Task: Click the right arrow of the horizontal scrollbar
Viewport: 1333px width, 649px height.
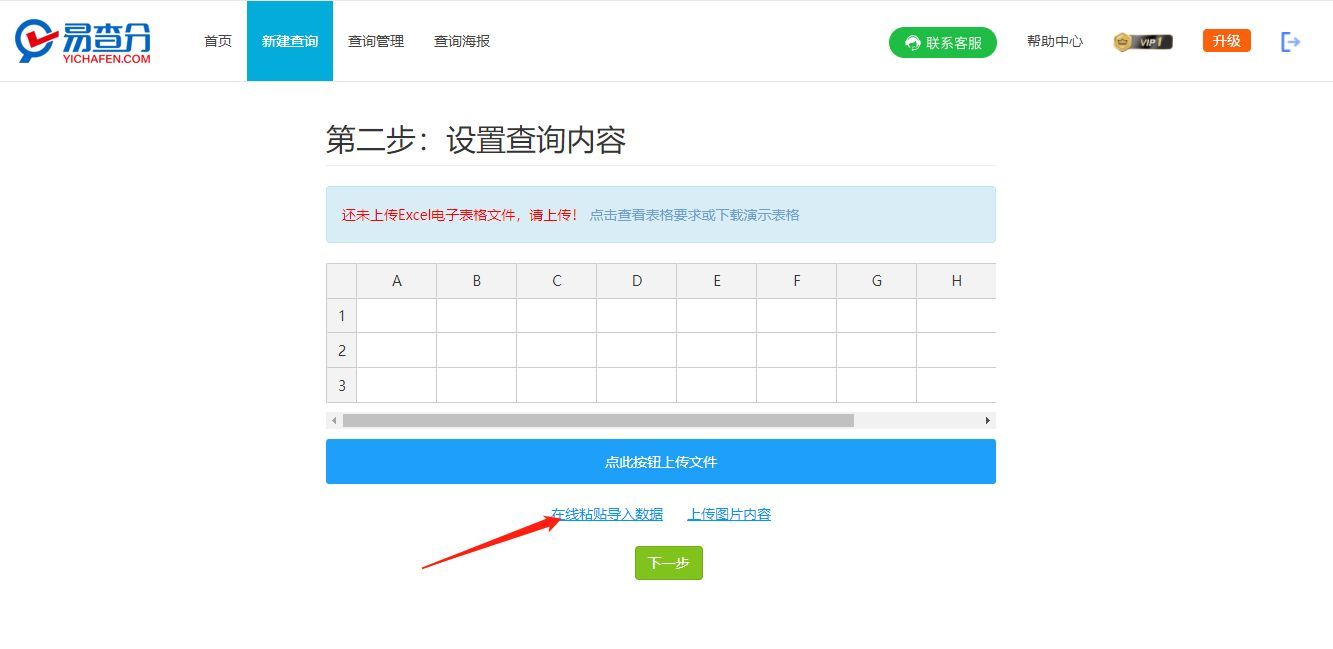Action: point(989,420)
